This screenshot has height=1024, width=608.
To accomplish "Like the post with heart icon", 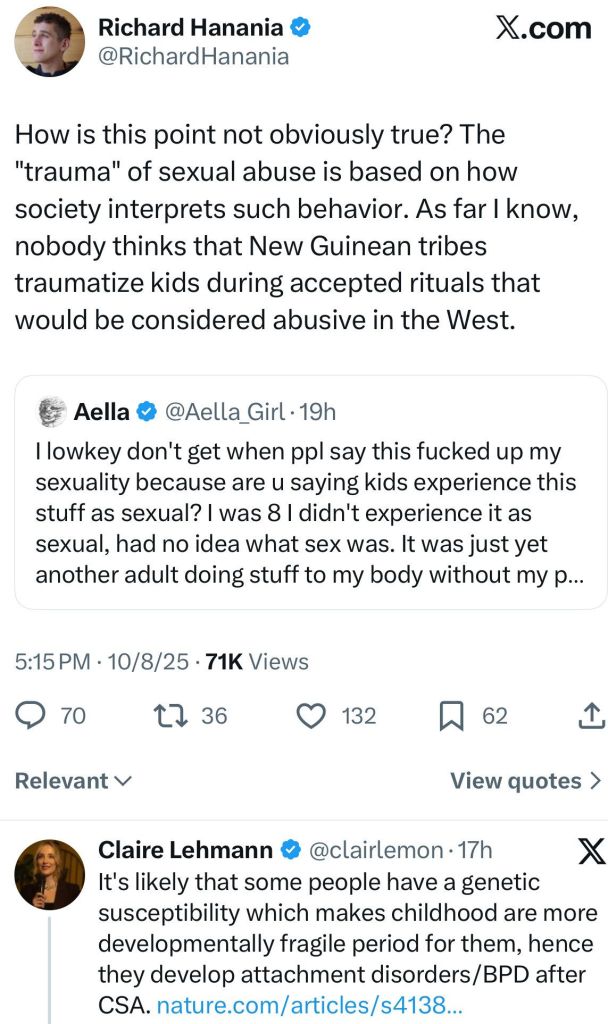I will tap(313, 716).
